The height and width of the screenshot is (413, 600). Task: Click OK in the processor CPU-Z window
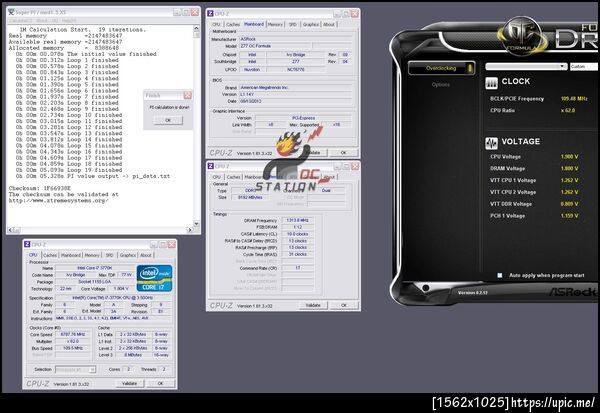click(x=160, y=383)
